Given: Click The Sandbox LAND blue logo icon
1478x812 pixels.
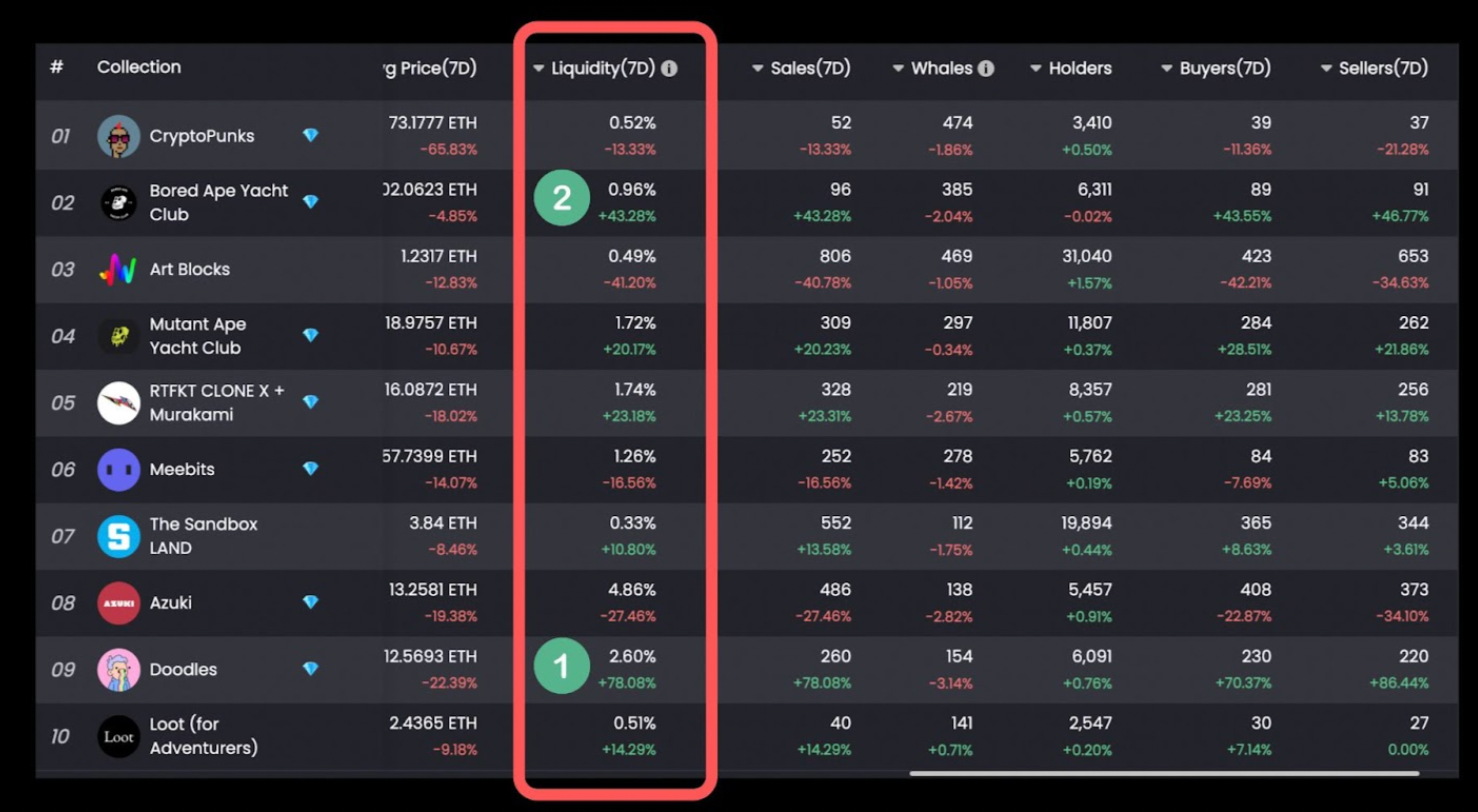Looking at the screenshot, I should point(119,536).
